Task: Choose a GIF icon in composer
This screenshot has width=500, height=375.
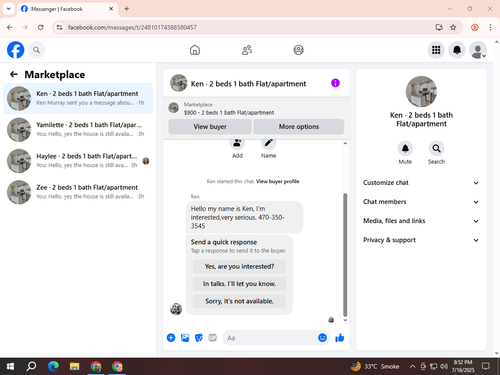Action: pyautogui.click(x=212, y=338)
